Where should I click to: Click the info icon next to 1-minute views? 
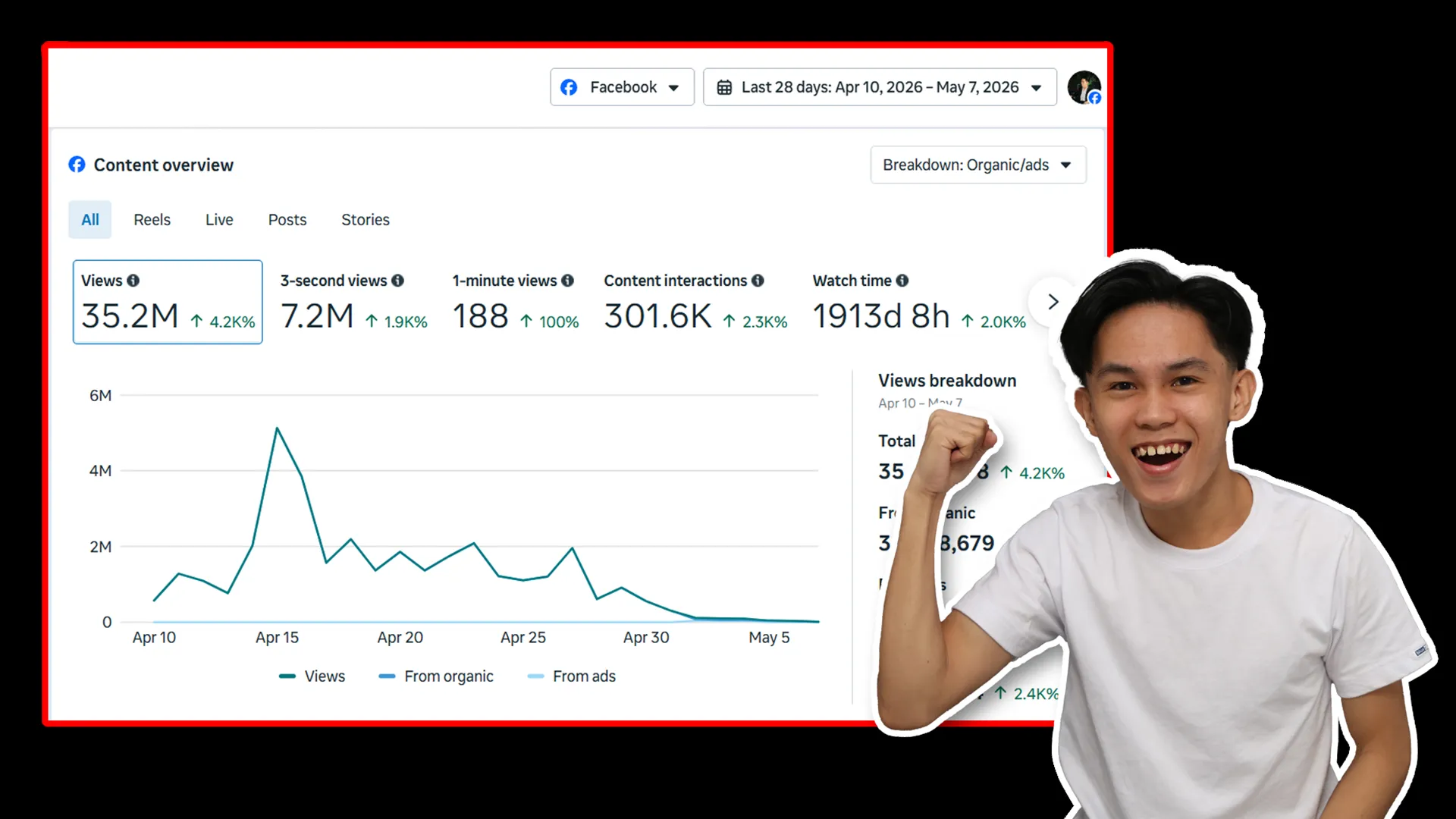tap(568, 281)
